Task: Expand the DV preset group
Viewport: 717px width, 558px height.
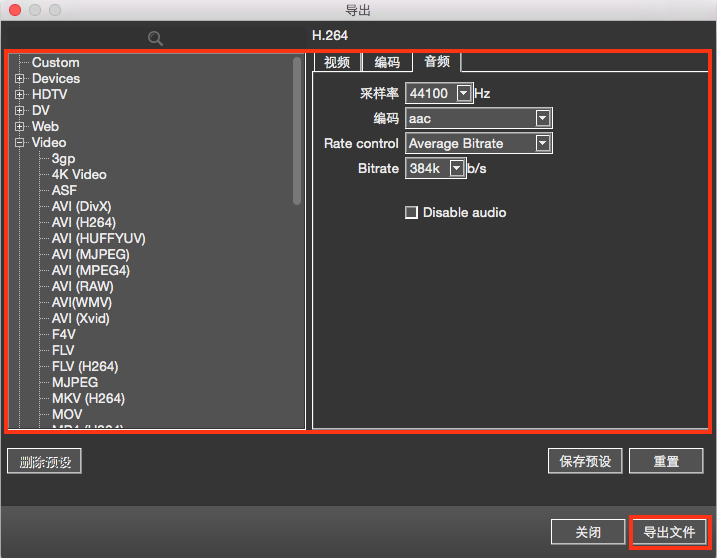Action: 19,111
